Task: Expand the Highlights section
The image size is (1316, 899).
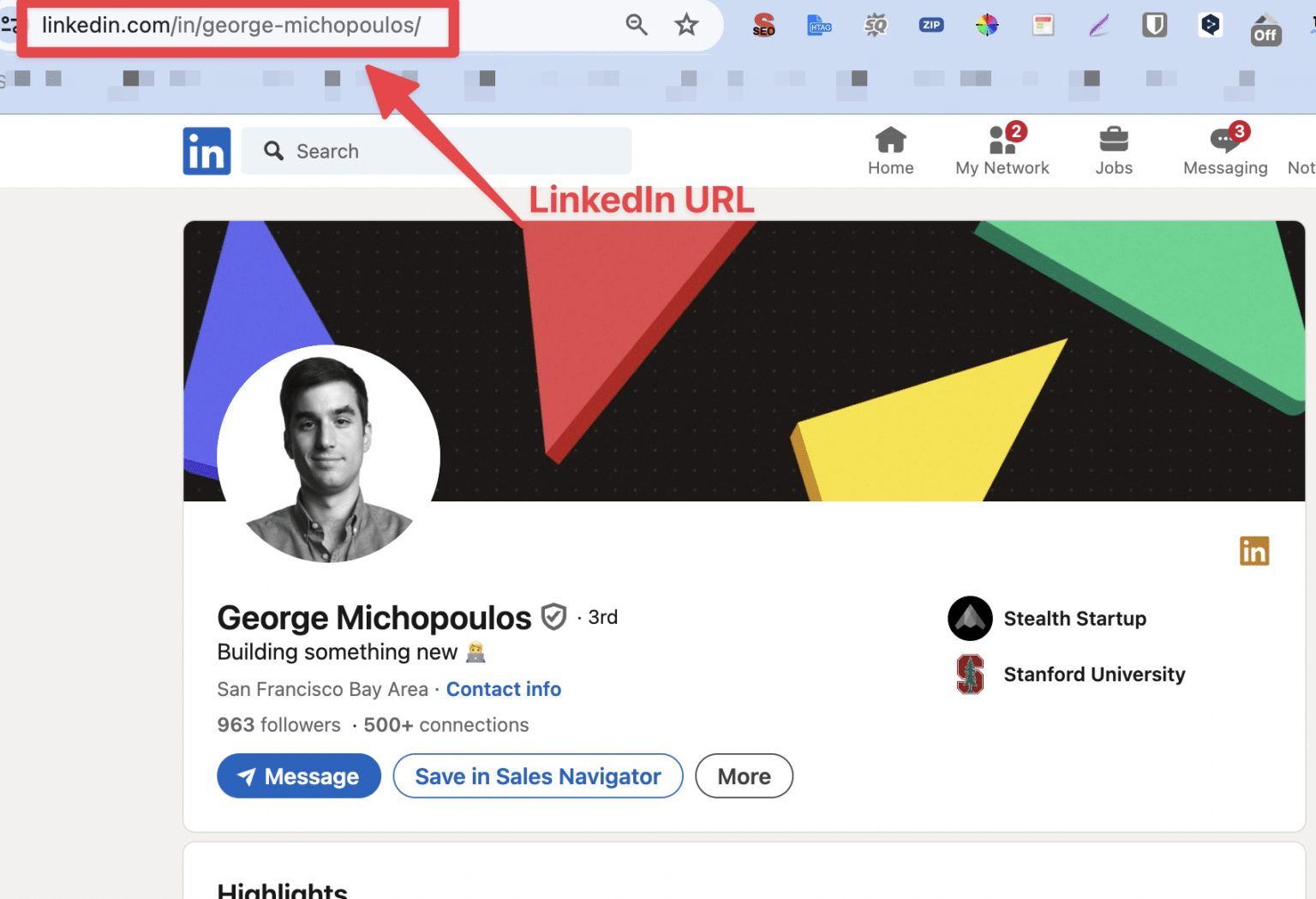Action: [283, 890]
